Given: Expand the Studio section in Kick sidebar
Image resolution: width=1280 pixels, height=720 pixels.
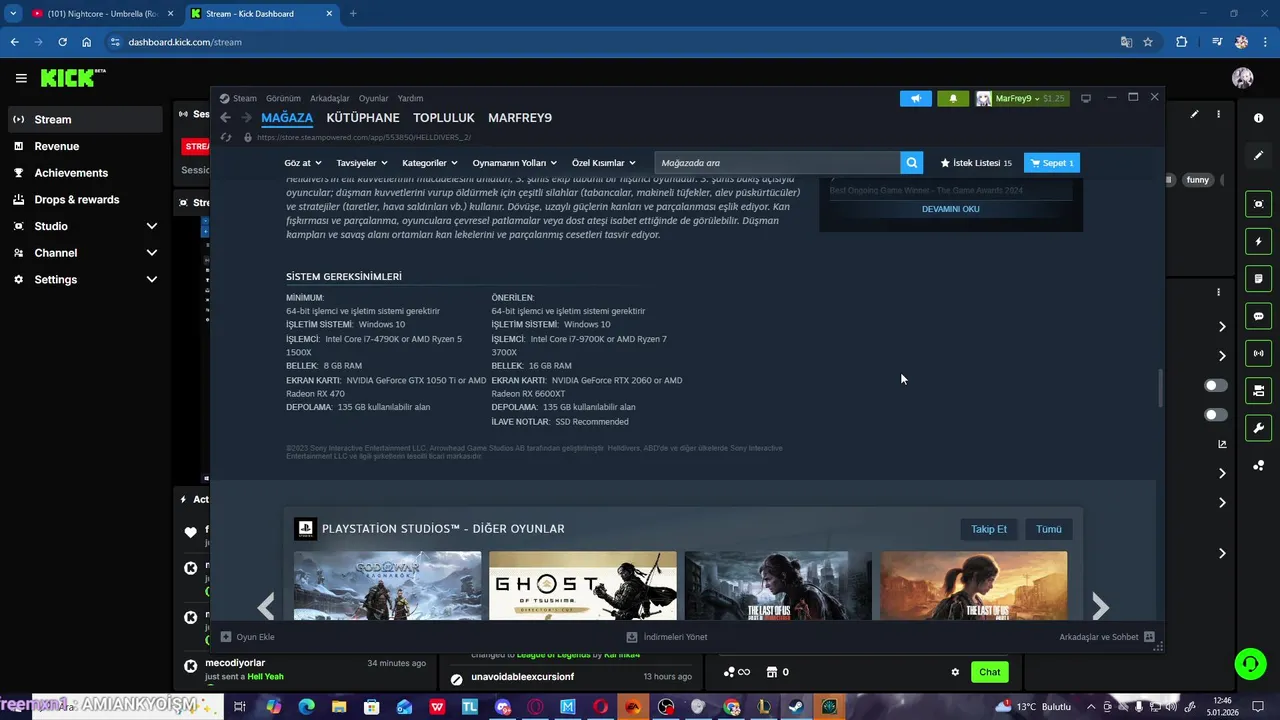Looking at the screenshot, I should tap(151, 226).
